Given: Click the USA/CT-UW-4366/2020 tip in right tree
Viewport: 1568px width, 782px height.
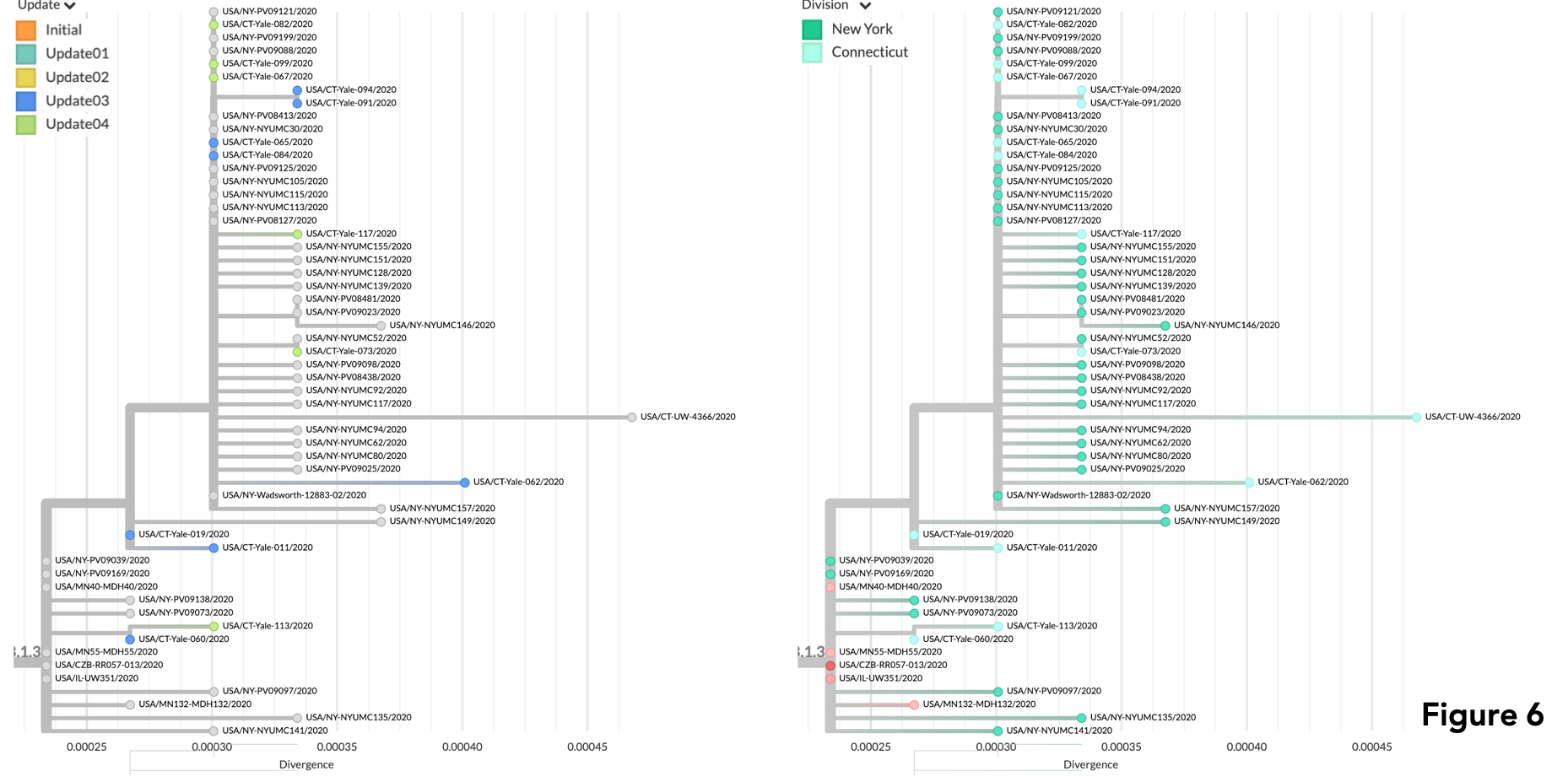Looking at the screenshot, I should pos(1416,417).
